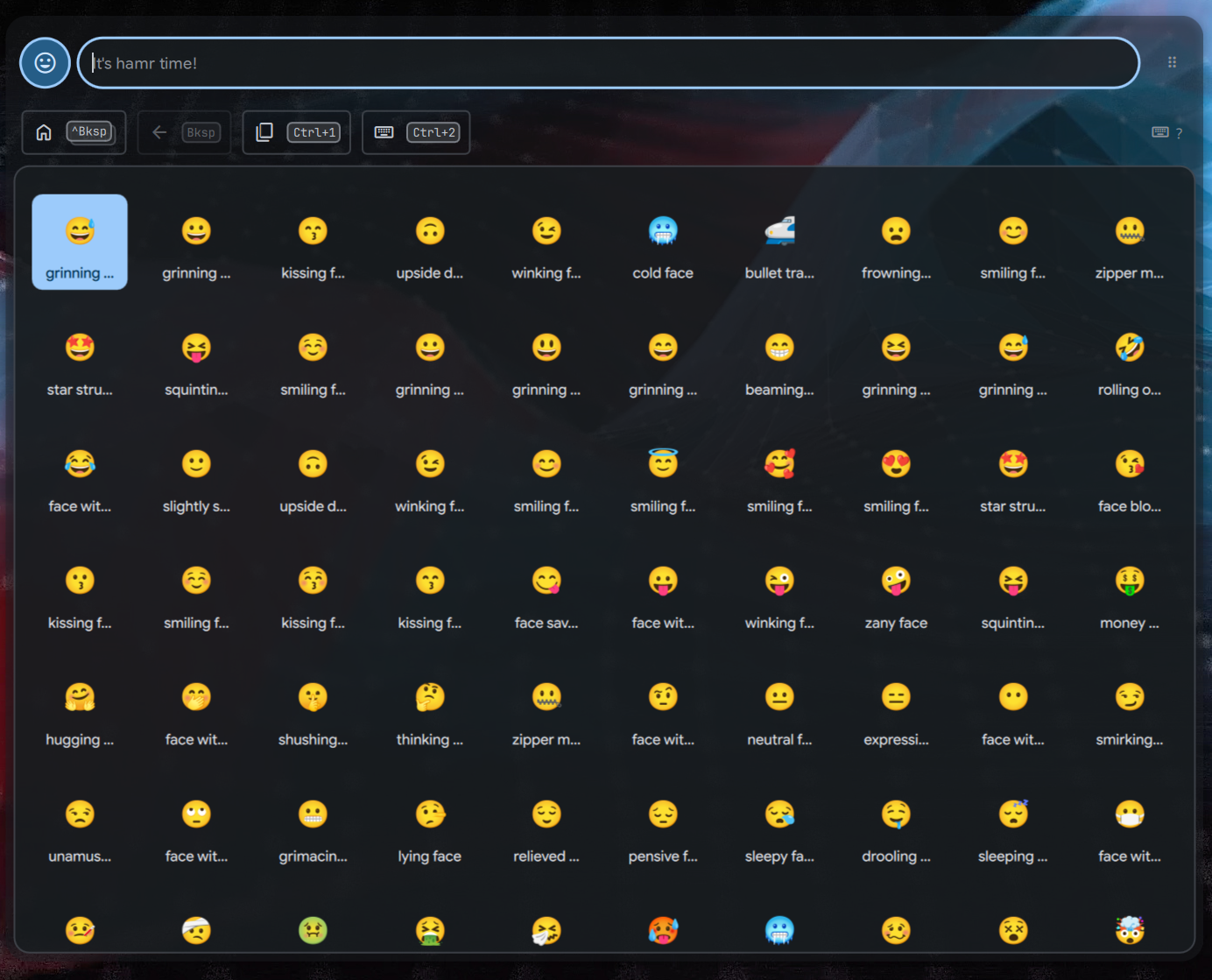The width and height of the screenshot is (1212, 980).
Task: Click the smiley face logo icon
Action: pyautogui.click(x=45, y=62)
